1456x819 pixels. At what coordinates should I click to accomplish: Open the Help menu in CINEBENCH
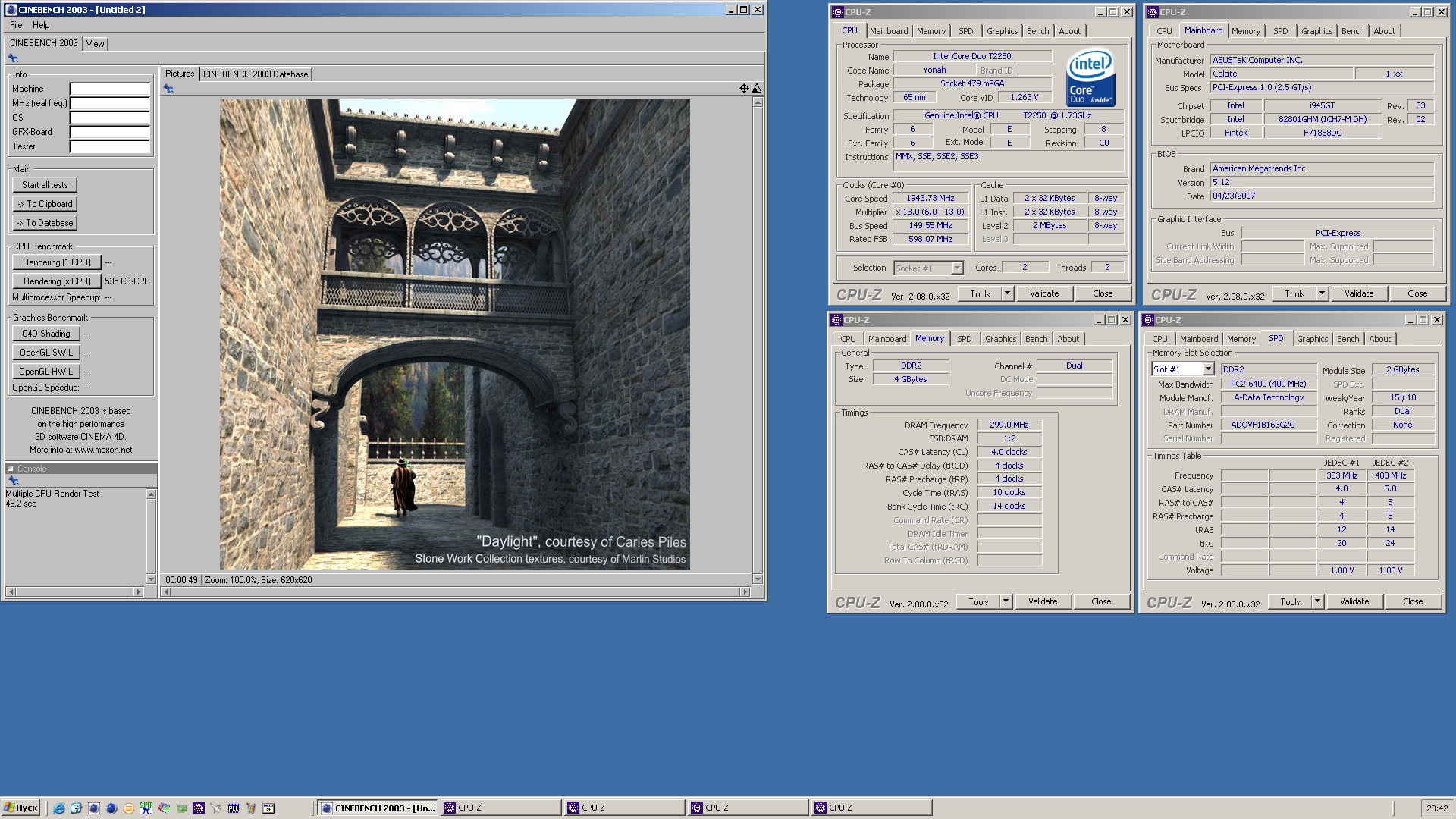[x=41, y=25]
